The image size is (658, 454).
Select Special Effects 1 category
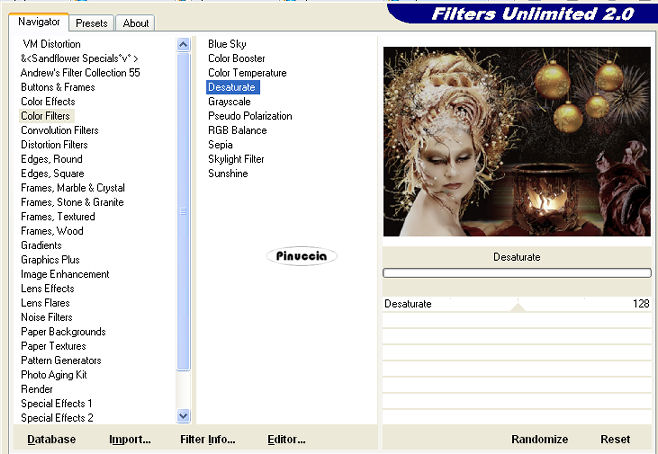click(56, 403)
